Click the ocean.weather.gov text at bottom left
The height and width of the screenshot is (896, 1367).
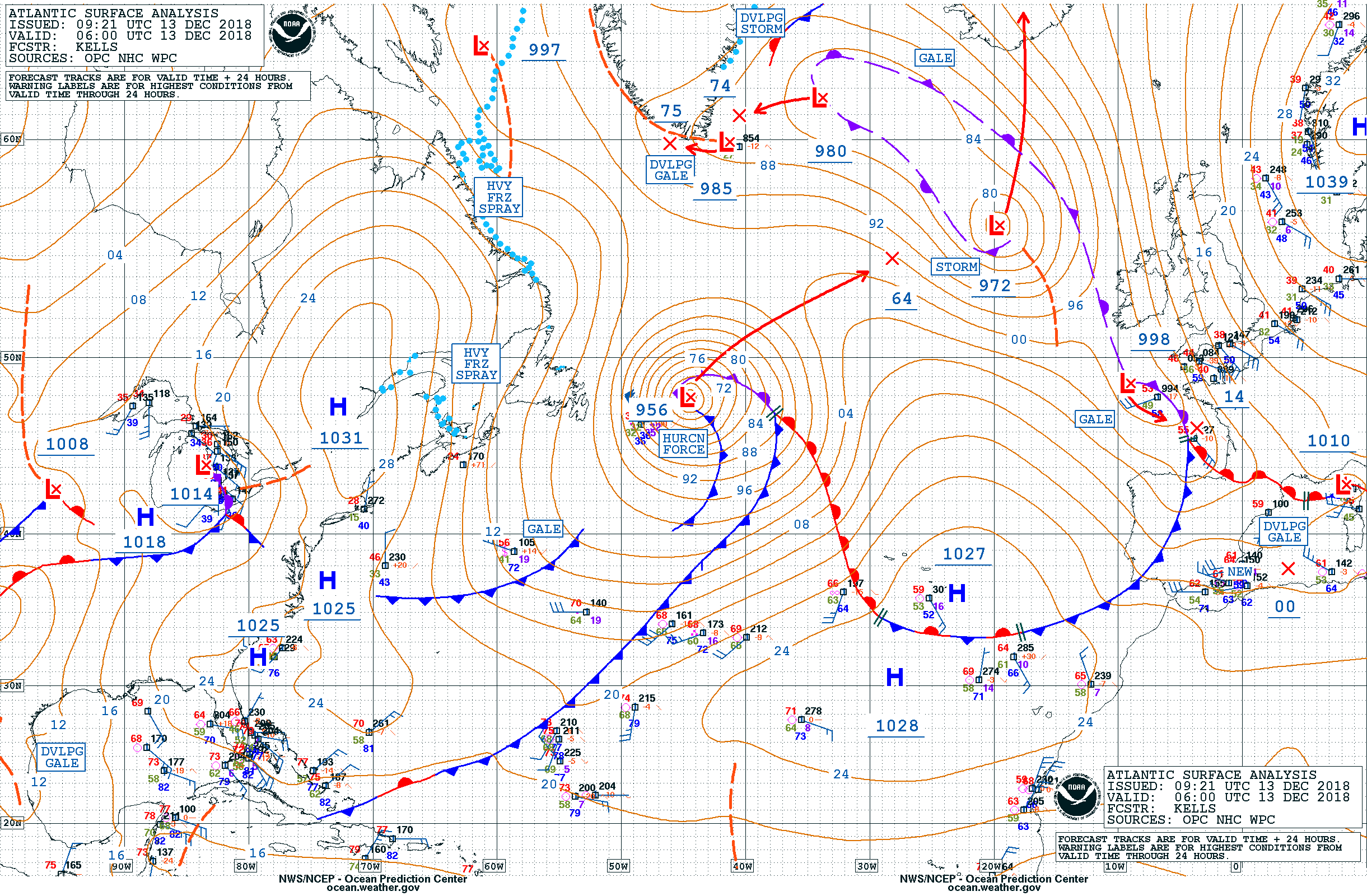pyautogui.click(x=373, y=888)
